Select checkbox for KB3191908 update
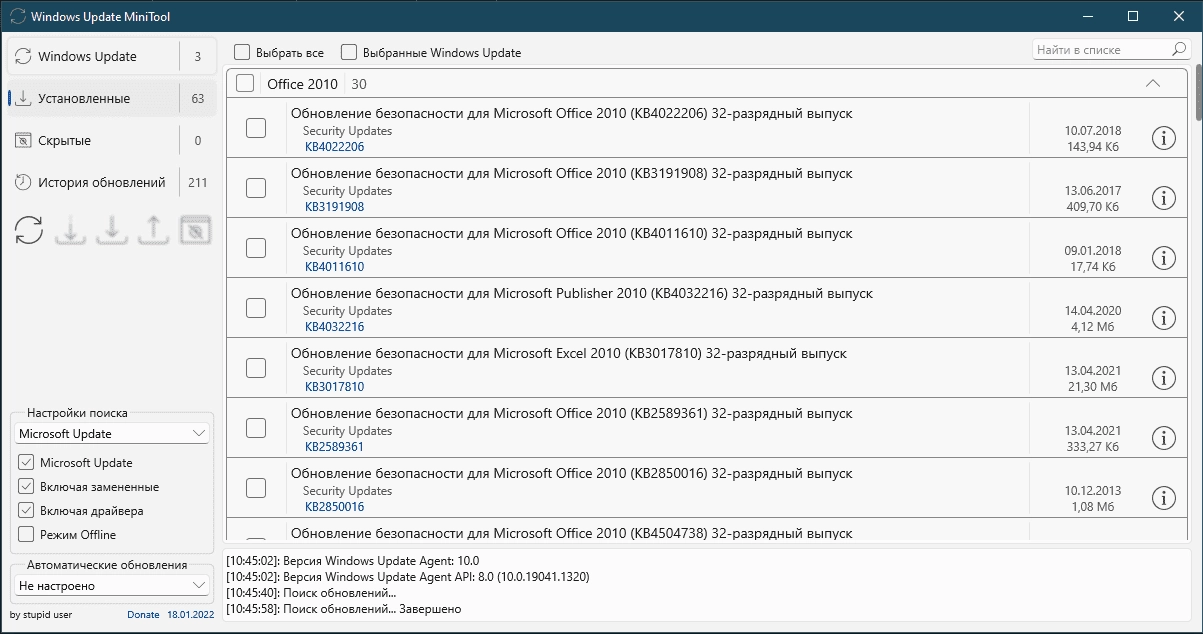 [x=256, y=188]
